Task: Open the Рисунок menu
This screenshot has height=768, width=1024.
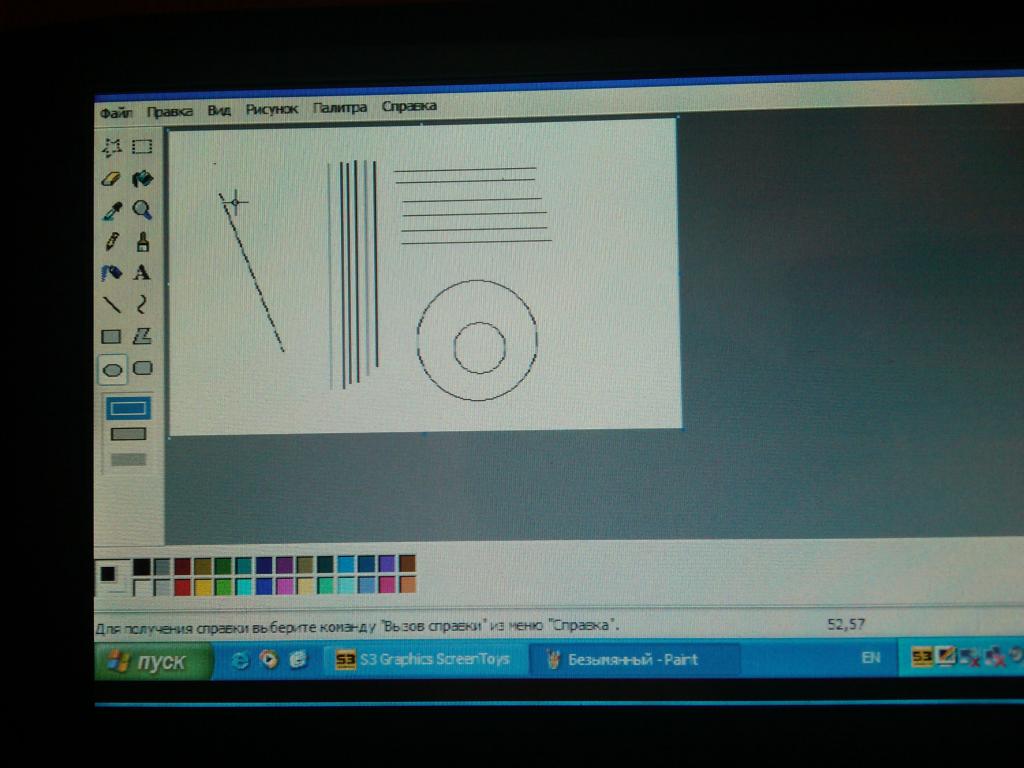Action: (x=271, y=109)
